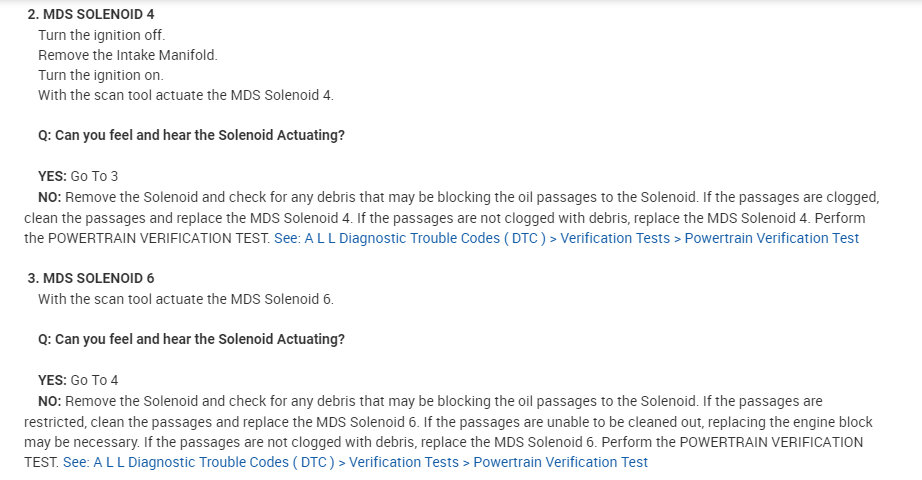Click the '2. MDS SOLENOID 4' heading
This screenshot has width=922, height=480.
pyautogui.click(x=91, y=14)
